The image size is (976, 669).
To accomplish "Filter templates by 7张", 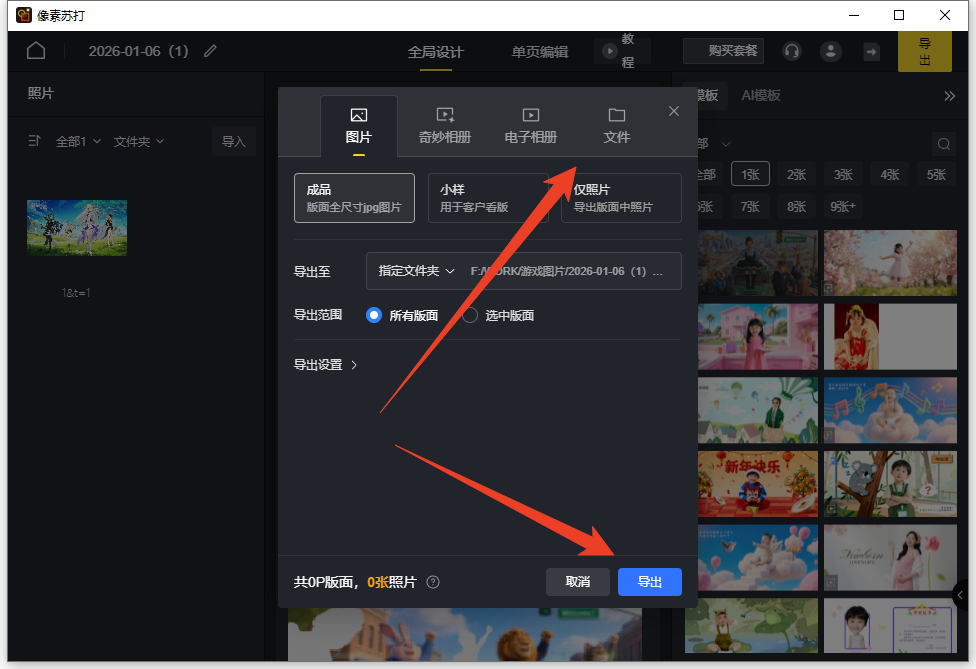I will tap(750, 207).
